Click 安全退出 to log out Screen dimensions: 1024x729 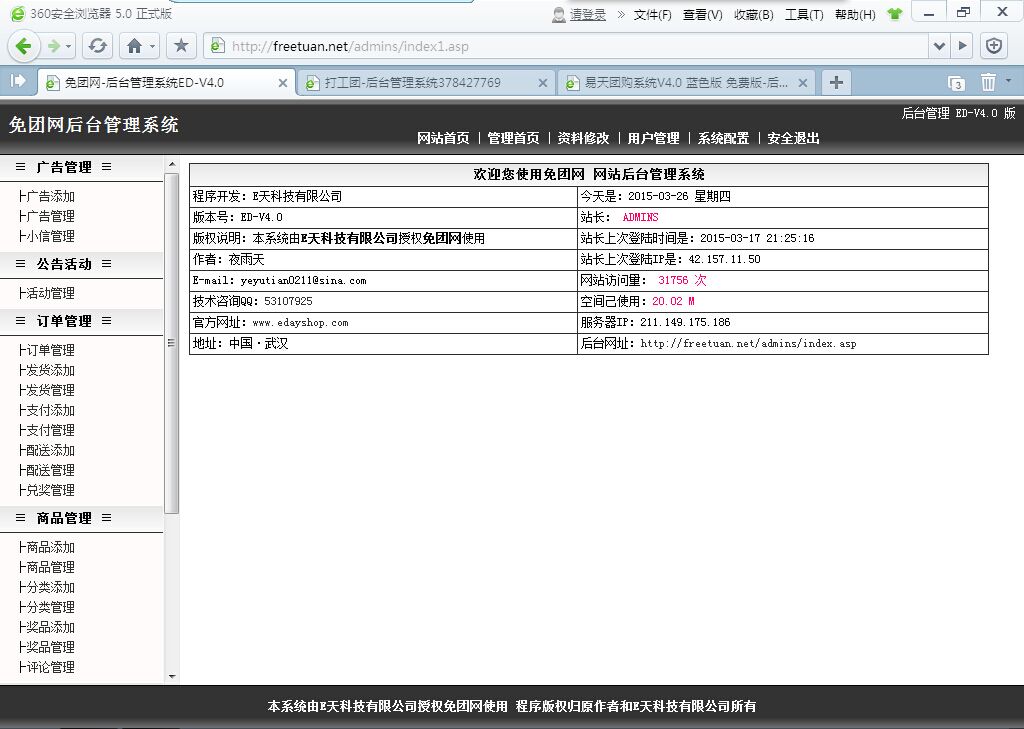coord(793,138)
